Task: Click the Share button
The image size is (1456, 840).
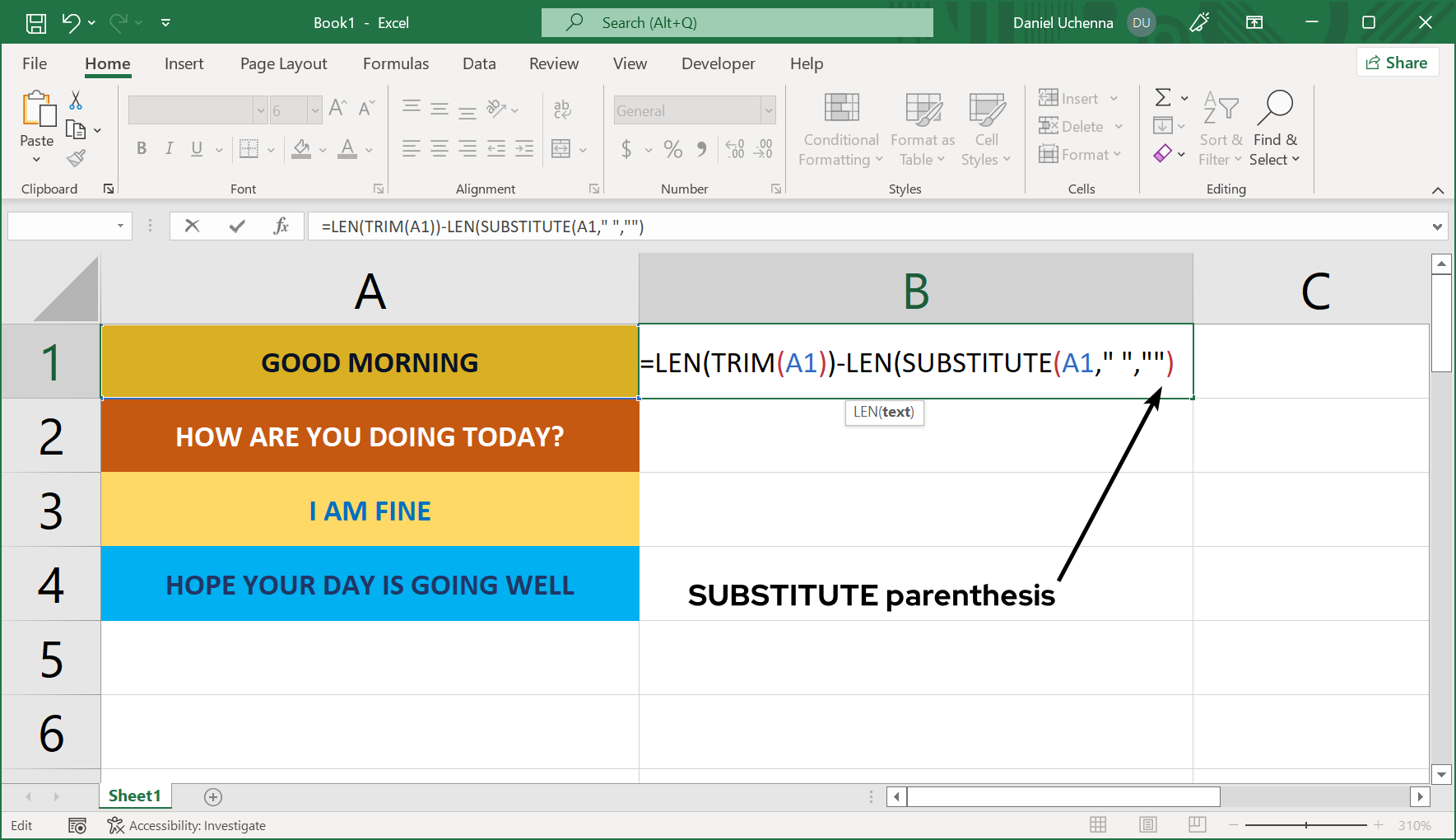Action: point(1397,62)
